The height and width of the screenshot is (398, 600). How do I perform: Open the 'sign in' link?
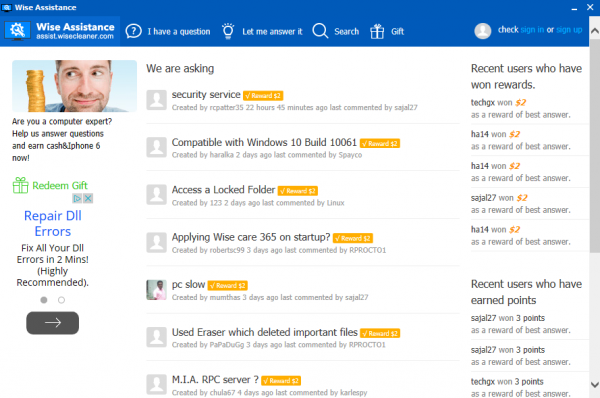coord(532,30)
